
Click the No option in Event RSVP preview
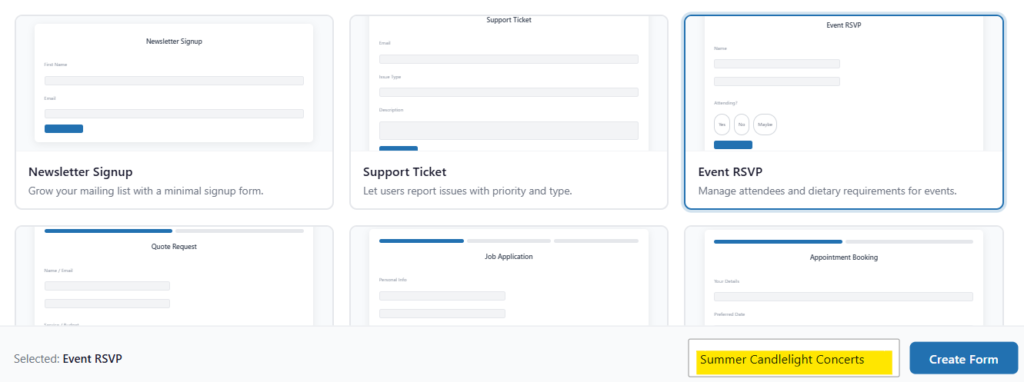click(x=741, y=124)
